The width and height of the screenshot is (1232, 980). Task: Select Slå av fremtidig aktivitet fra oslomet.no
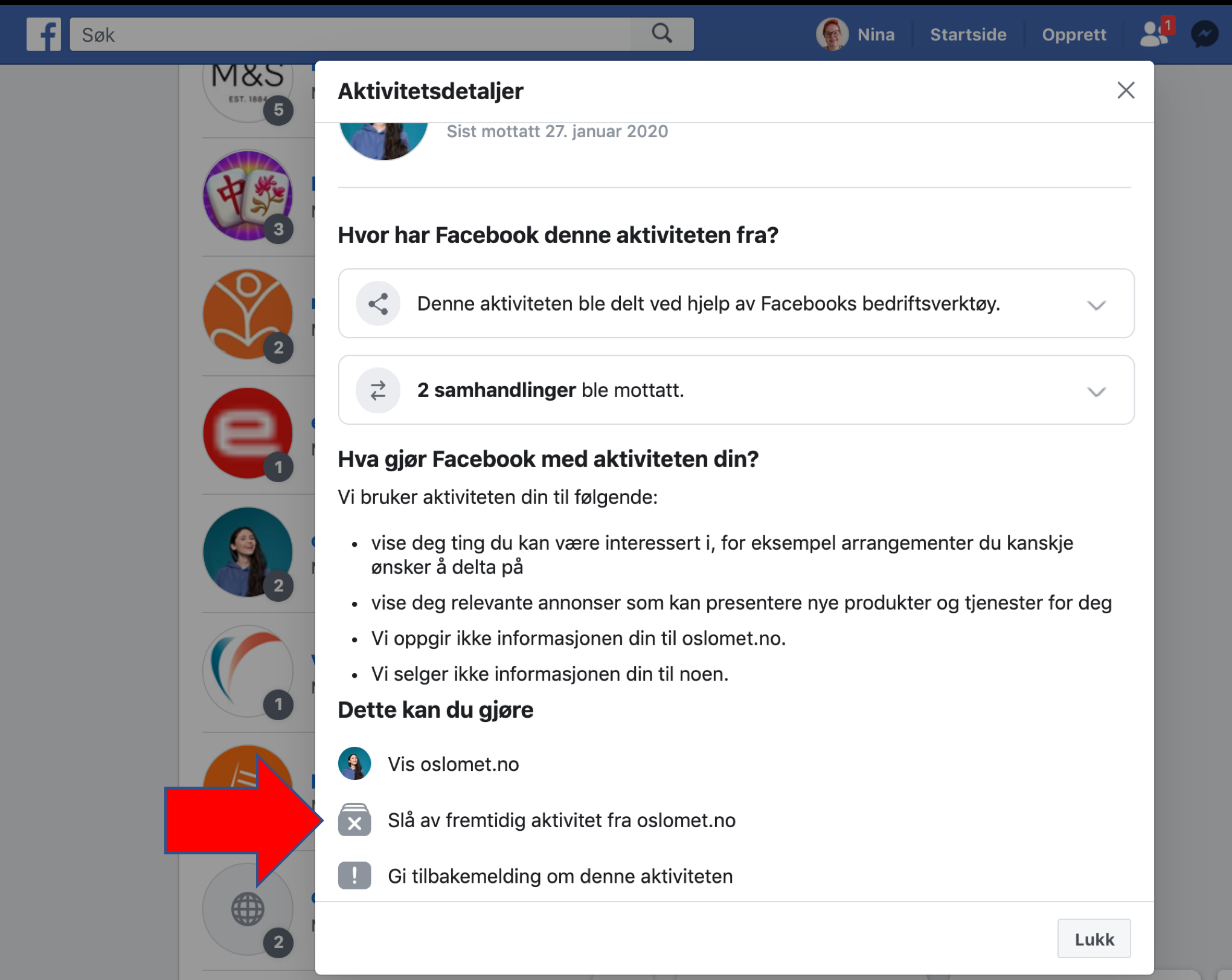coord(562,820)
